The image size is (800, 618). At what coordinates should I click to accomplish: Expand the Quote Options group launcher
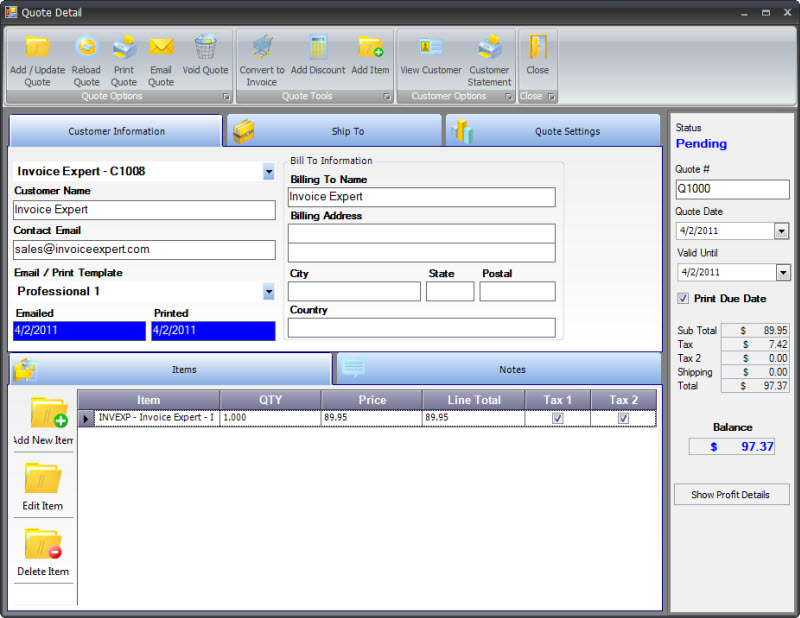pyautogui.click(x=227, y=96)
